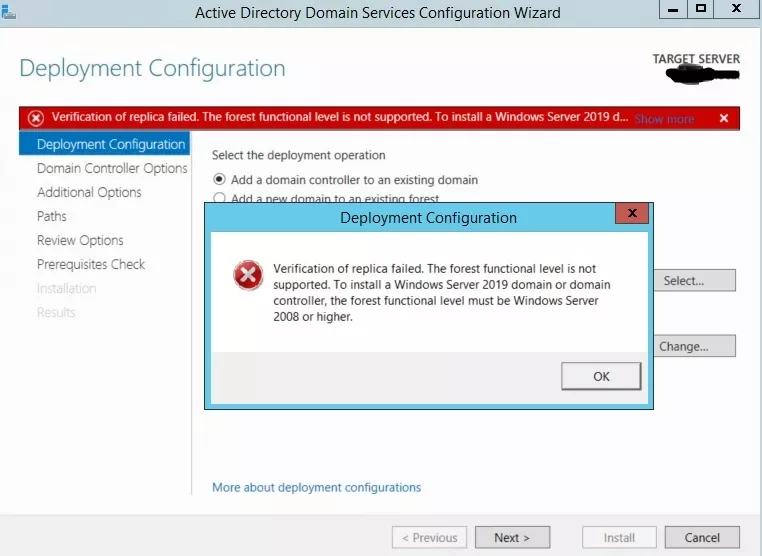Click the Change... button
This screenshot has width=762, height=556.
coord(694,346)
